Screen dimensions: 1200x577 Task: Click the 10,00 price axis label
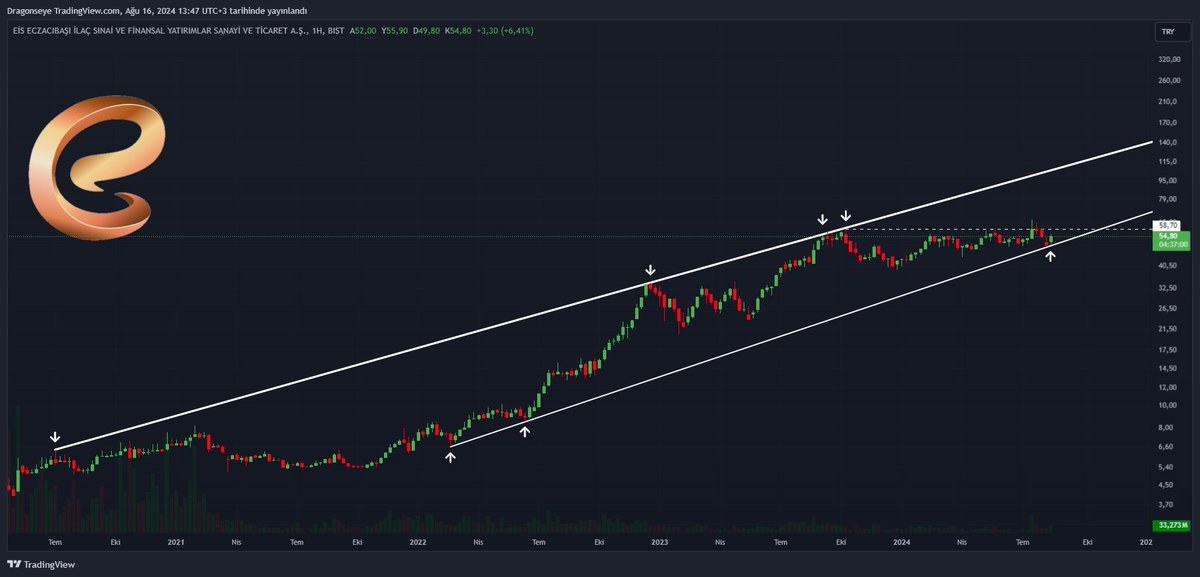coord(1167,405)
